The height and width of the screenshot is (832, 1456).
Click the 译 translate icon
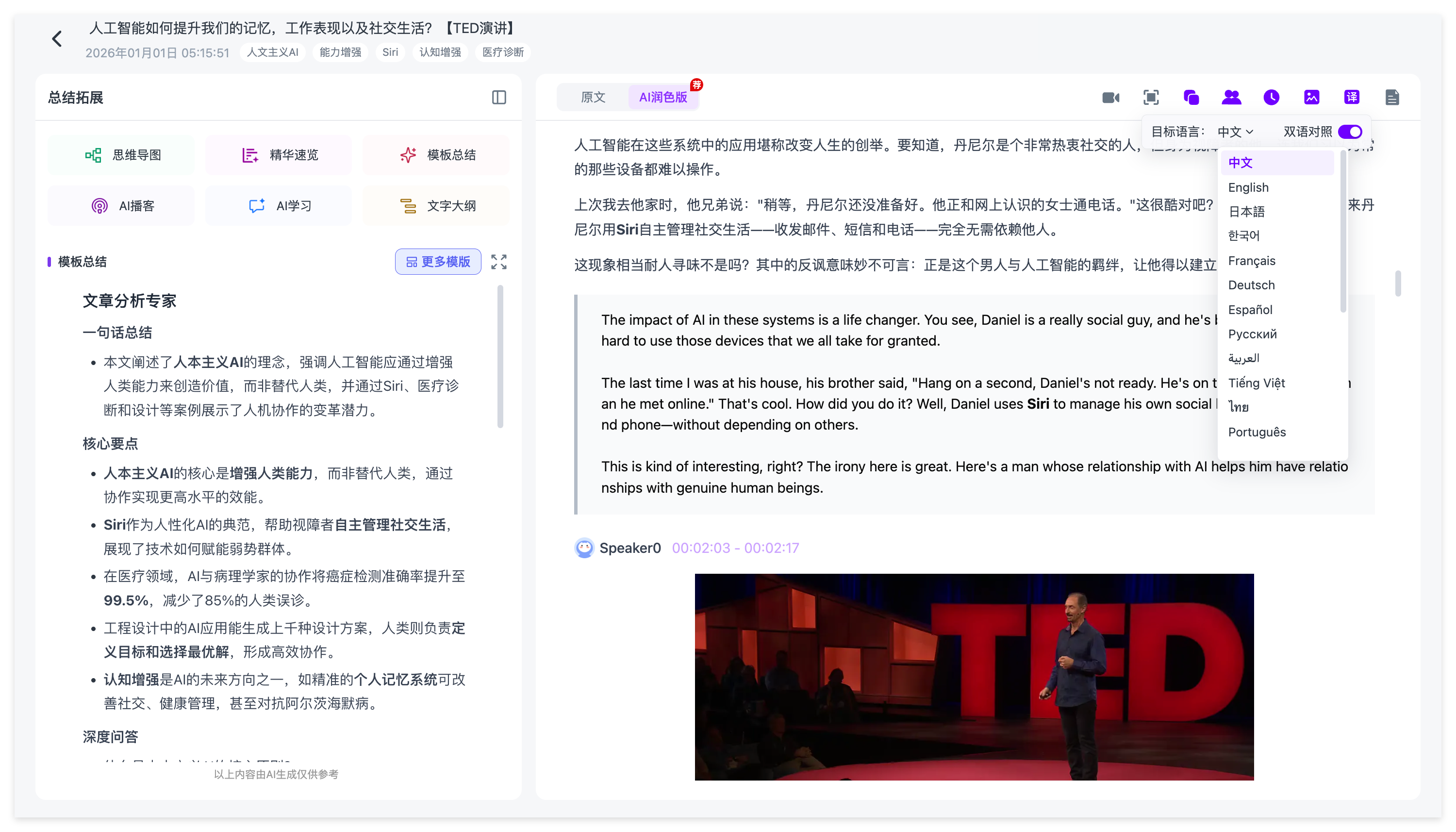click(1352, 98)
